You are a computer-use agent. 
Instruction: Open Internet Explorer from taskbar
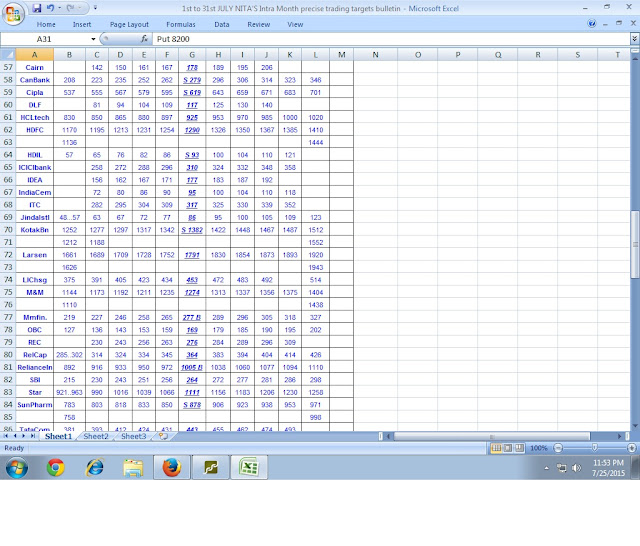click(94, 467)
